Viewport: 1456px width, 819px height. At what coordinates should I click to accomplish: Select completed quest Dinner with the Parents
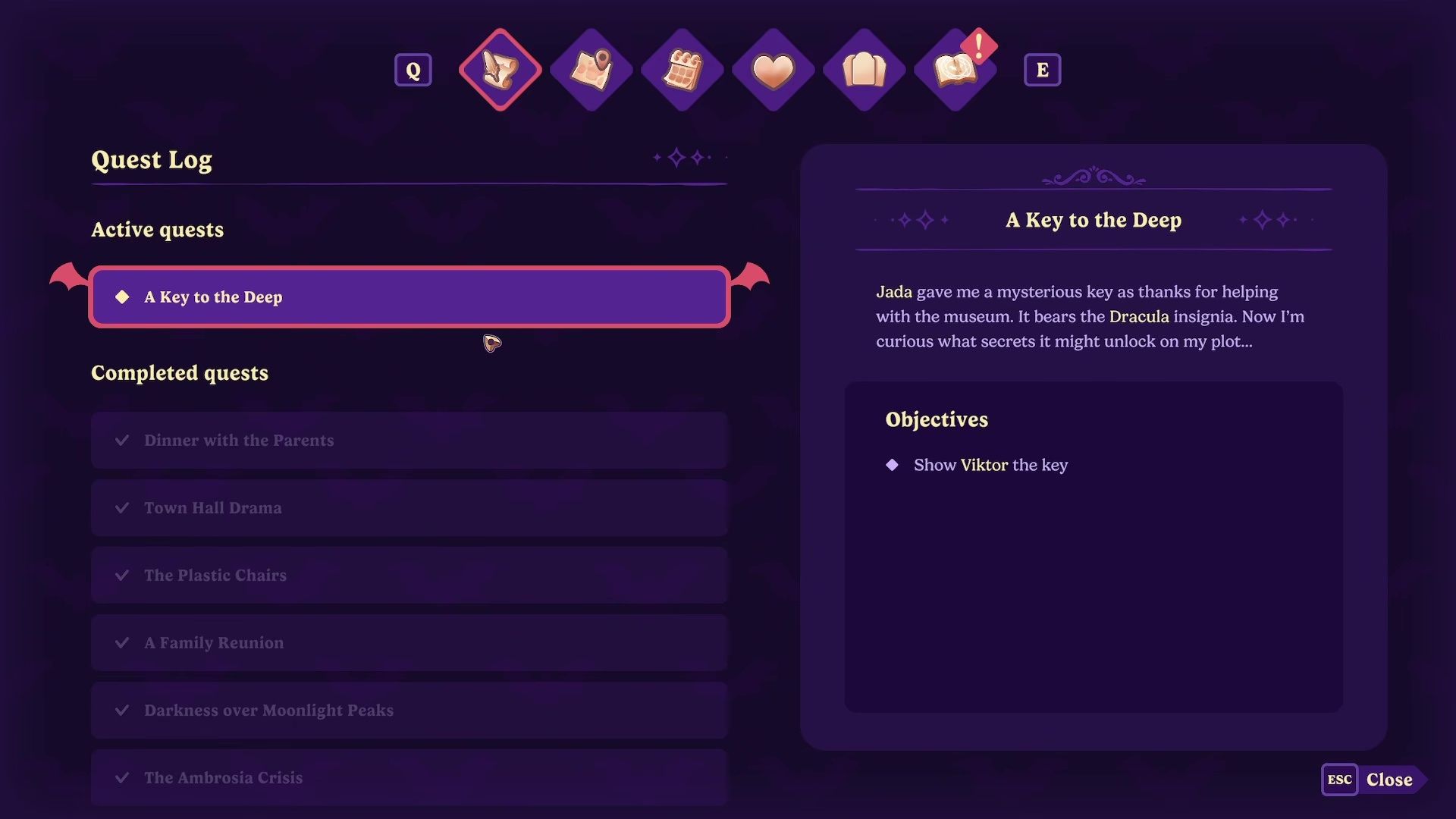point(409,440)
